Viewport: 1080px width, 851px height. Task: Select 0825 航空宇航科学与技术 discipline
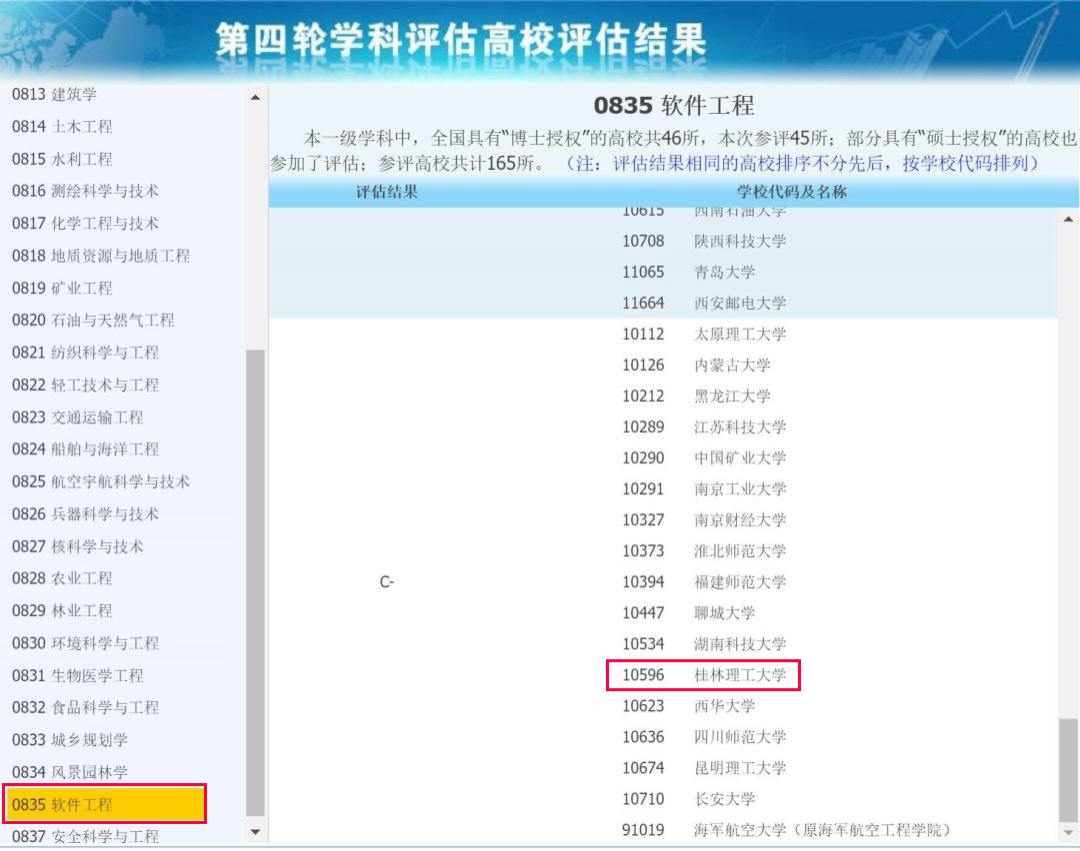[101, 481]
